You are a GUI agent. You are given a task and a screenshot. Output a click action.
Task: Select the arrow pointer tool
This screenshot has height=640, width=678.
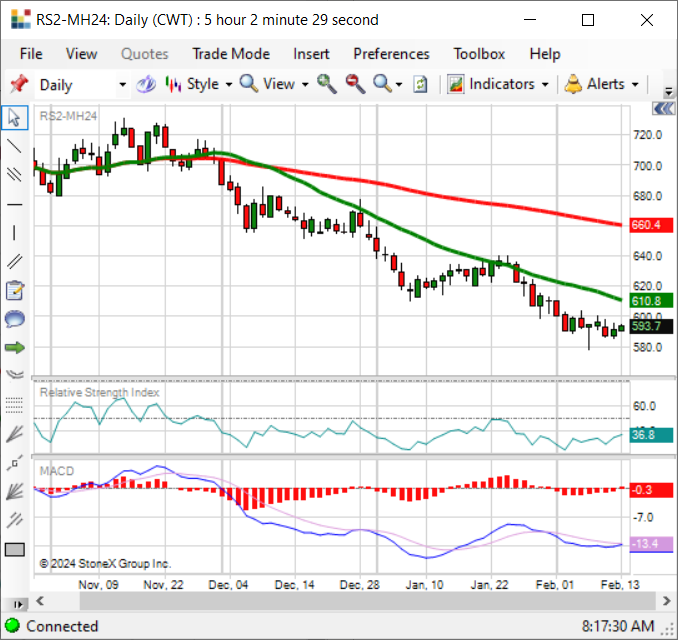point(15,117)
